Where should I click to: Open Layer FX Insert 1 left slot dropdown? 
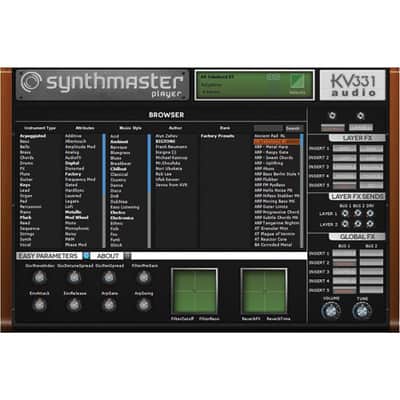point(344,149)
